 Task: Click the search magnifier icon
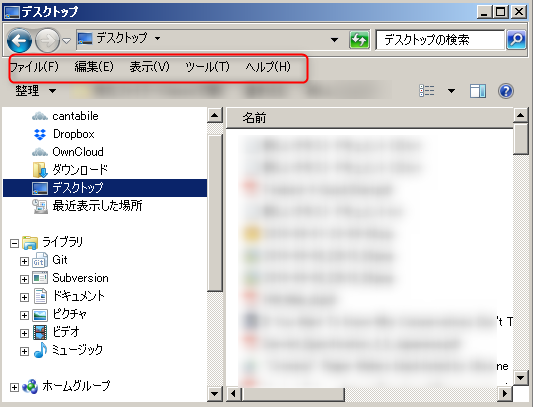tap(516, 40)
